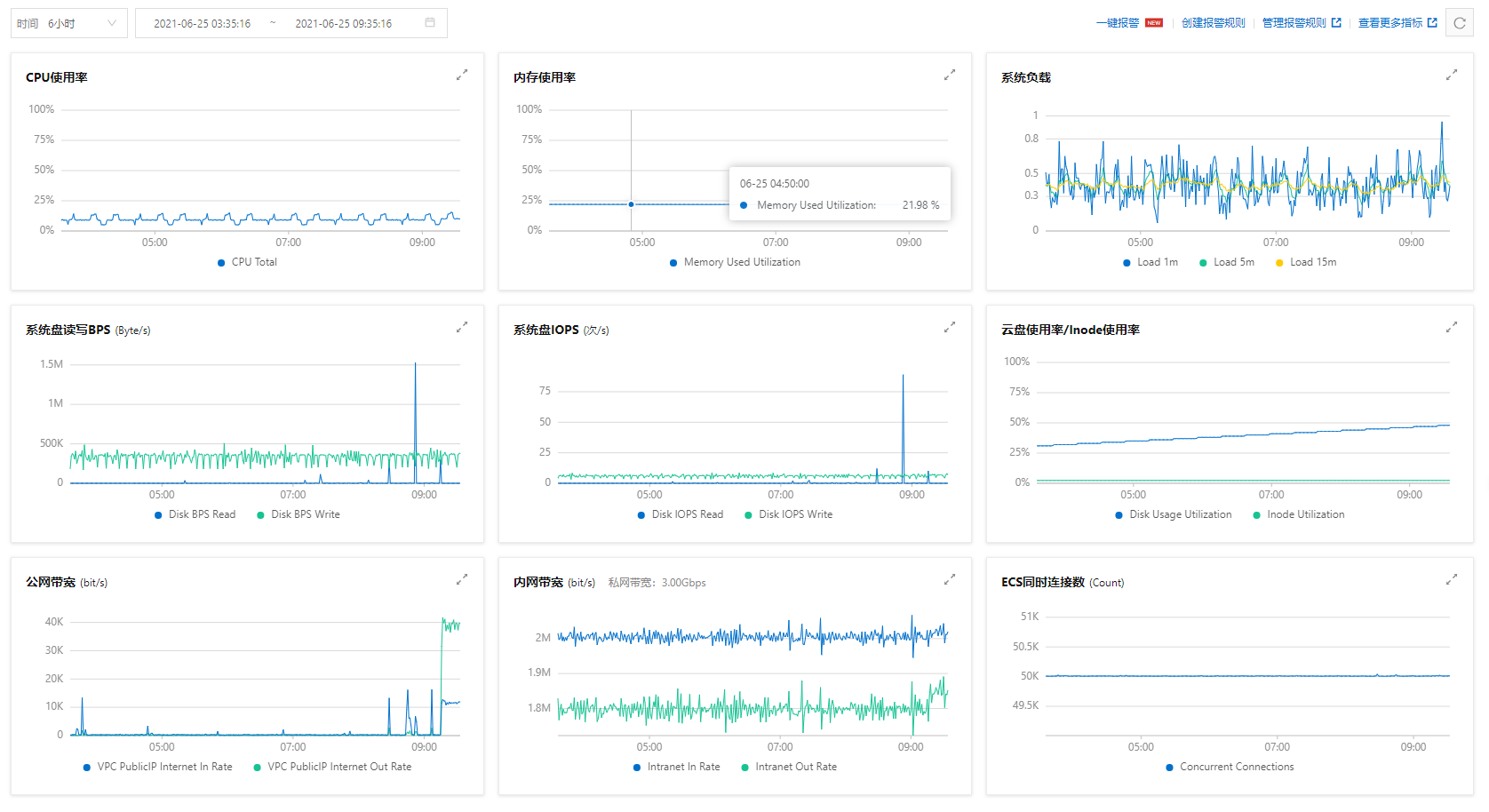This screenshot has height=812, width=1489.
Task: Toggle the Disk IOPS Read legend
Action: (x=681, y=514)
